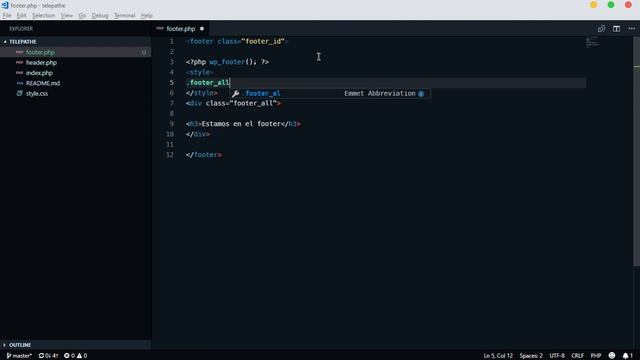The width and height of the screenshot is (640, 360).
Task: Open the Go menu
Action: click(82, 16)
